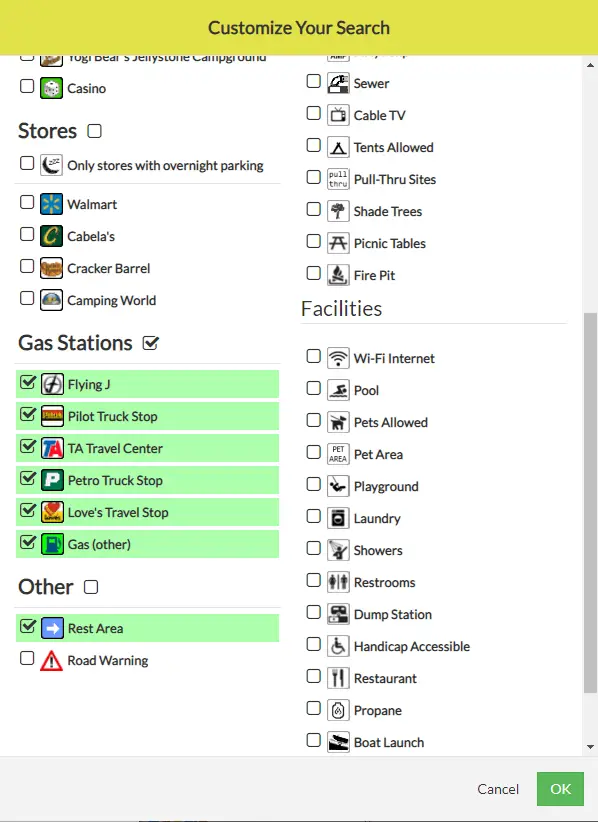Click the Road Warning triangle icon
Screen dimensions: 598x822
[x=51, y=661]
